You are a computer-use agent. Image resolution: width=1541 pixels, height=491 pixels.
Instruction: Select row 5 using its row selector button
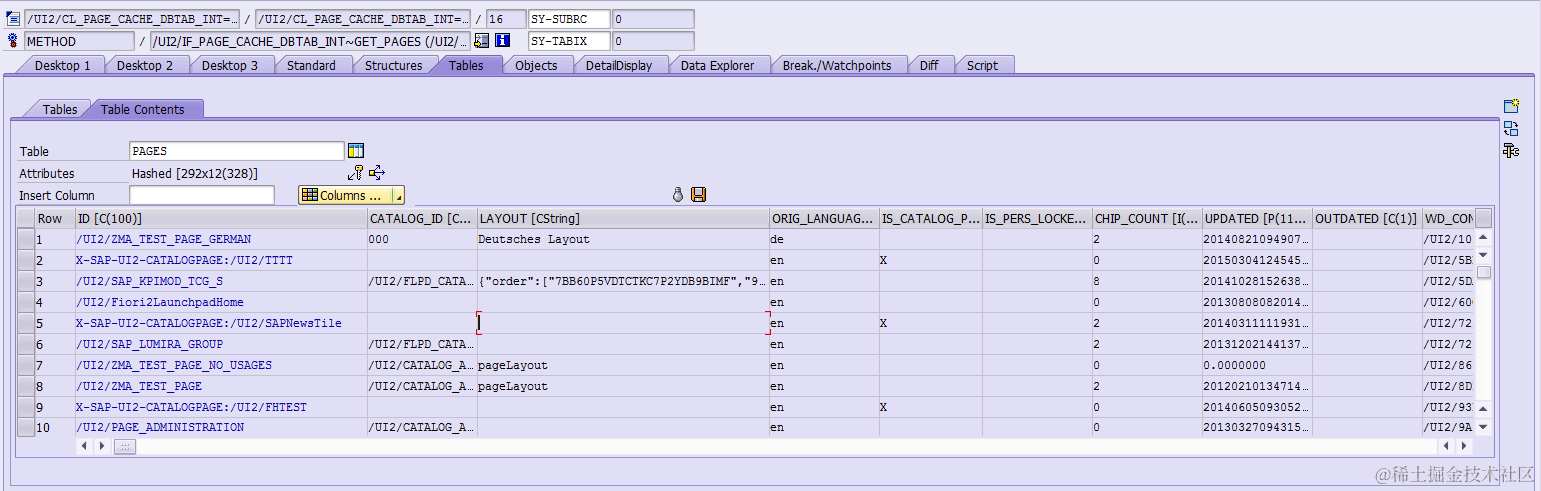coord(26,323)
